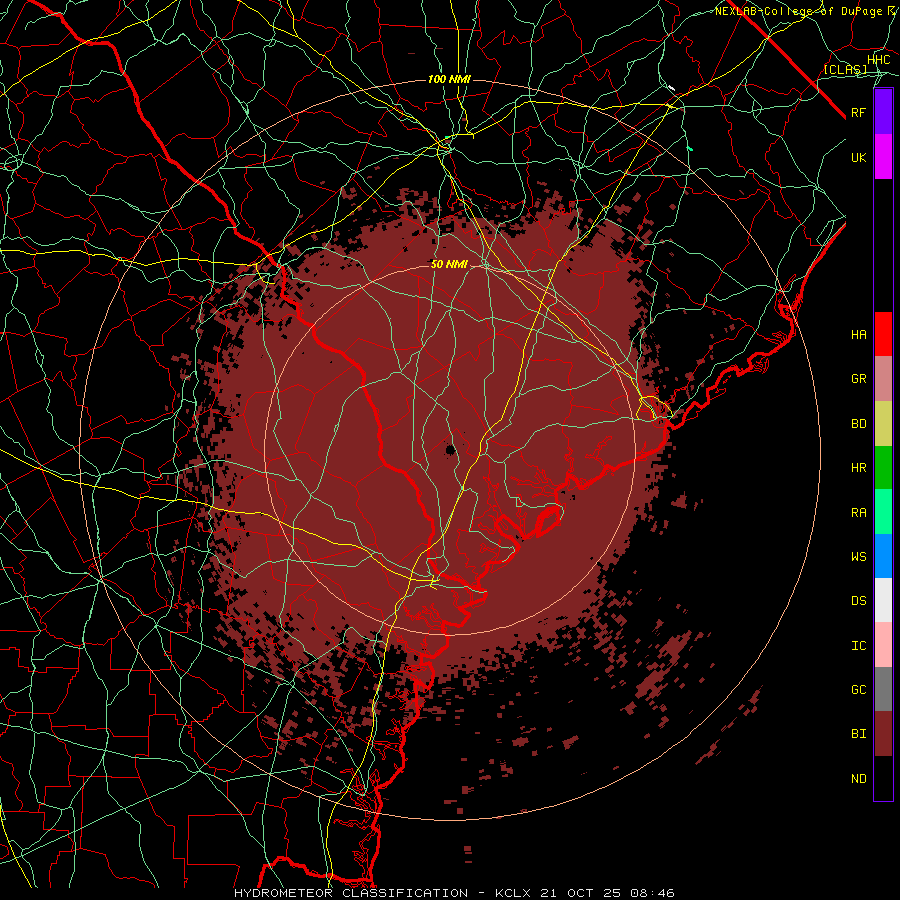Image resolution: width=900 pixels, height=900 pixels.
Task: Click the 50 NMI range ring label
Action: [x=449, y=264]
